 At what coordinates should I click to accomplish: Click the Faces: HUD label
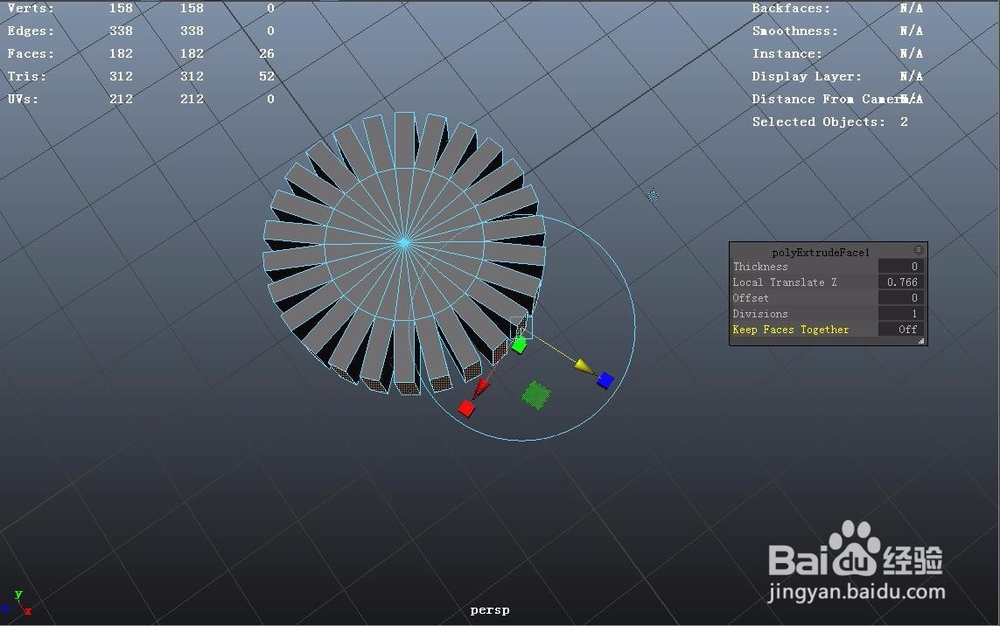31,54
